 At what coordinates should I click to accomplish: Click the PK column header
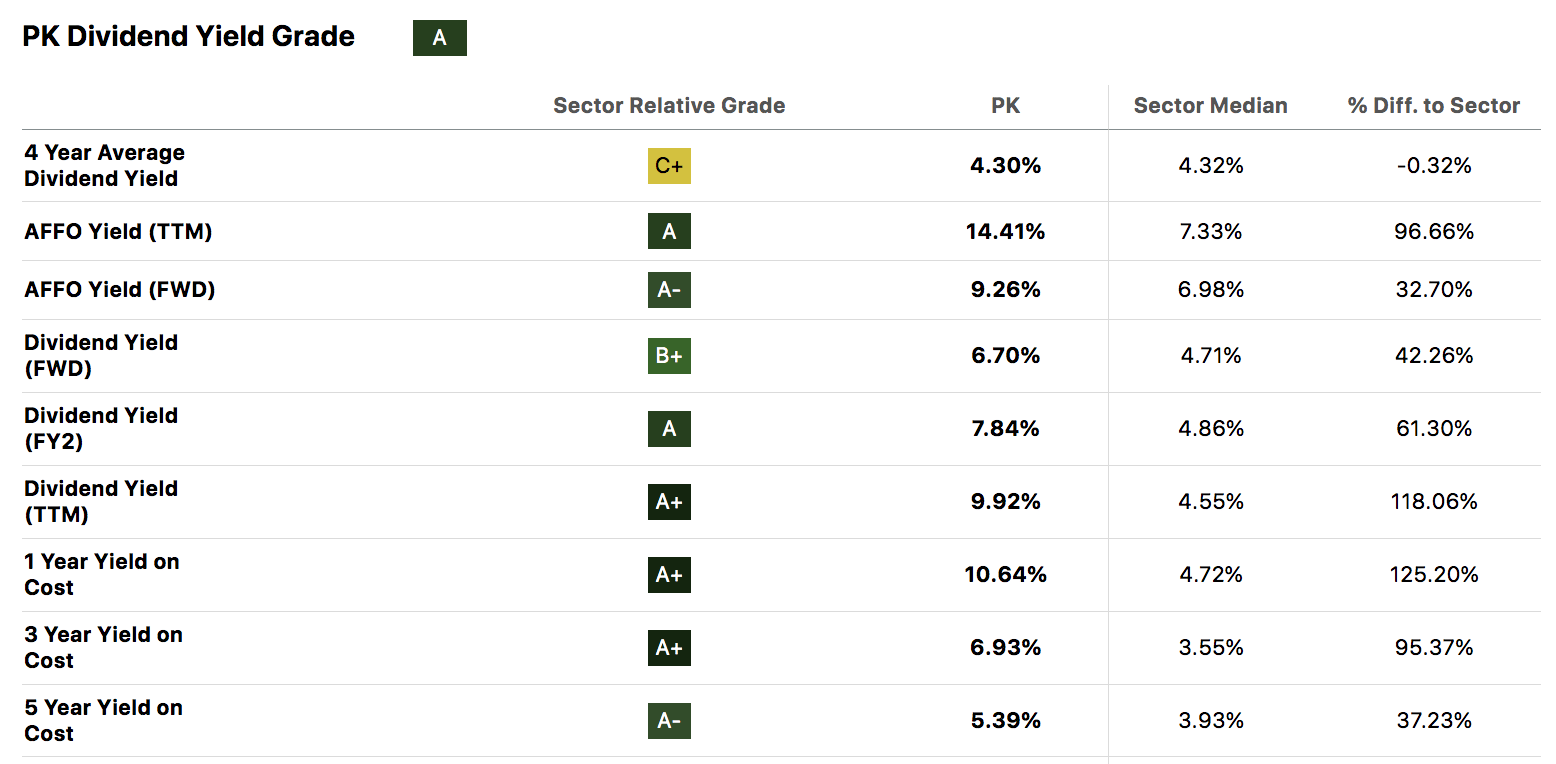pyautogui.click(x=1005, y=106)
